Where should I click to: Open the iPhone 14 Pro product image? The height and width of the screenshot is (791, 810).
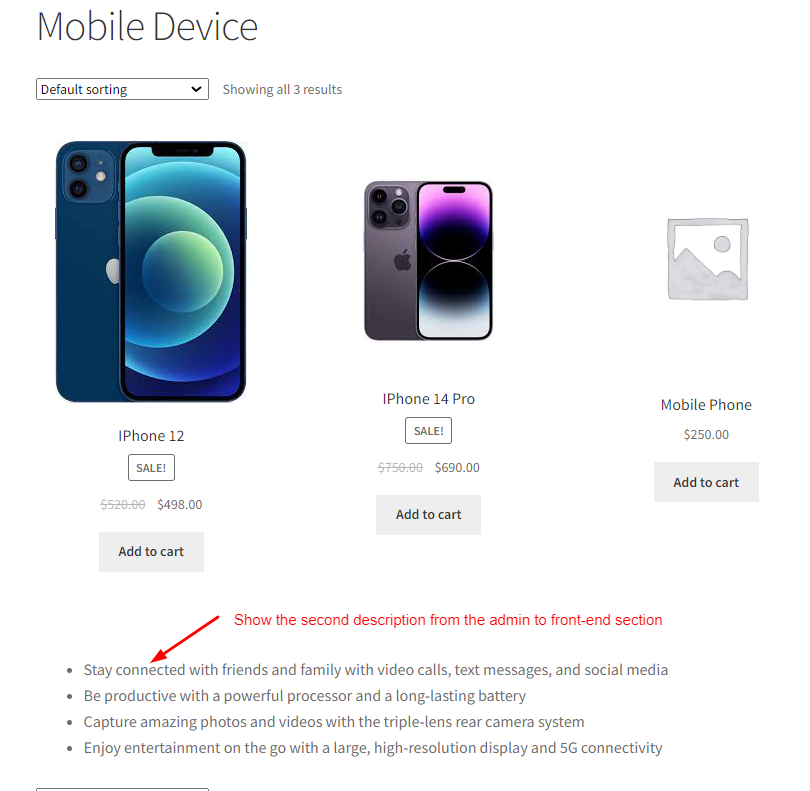point(428,260)
